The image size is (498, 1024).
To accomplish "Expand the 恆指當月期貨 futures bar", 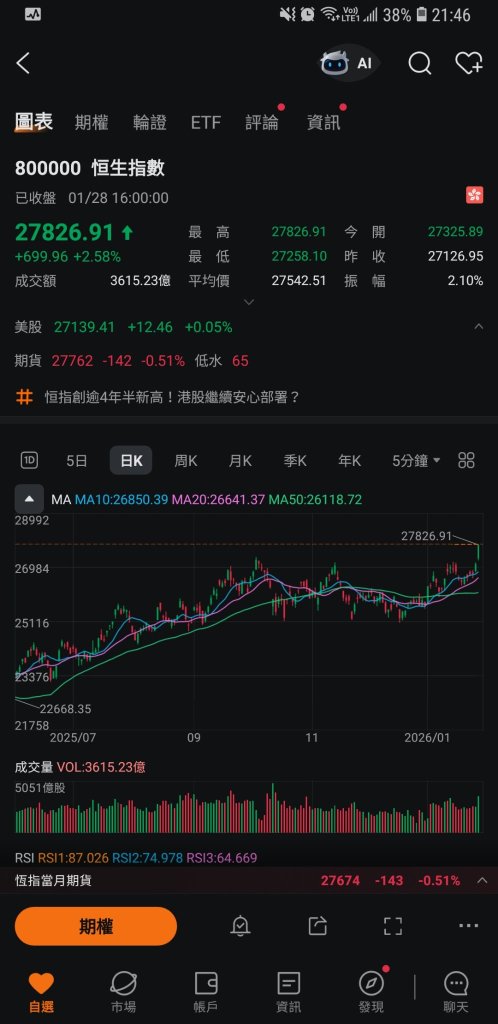I will (249, 880).
